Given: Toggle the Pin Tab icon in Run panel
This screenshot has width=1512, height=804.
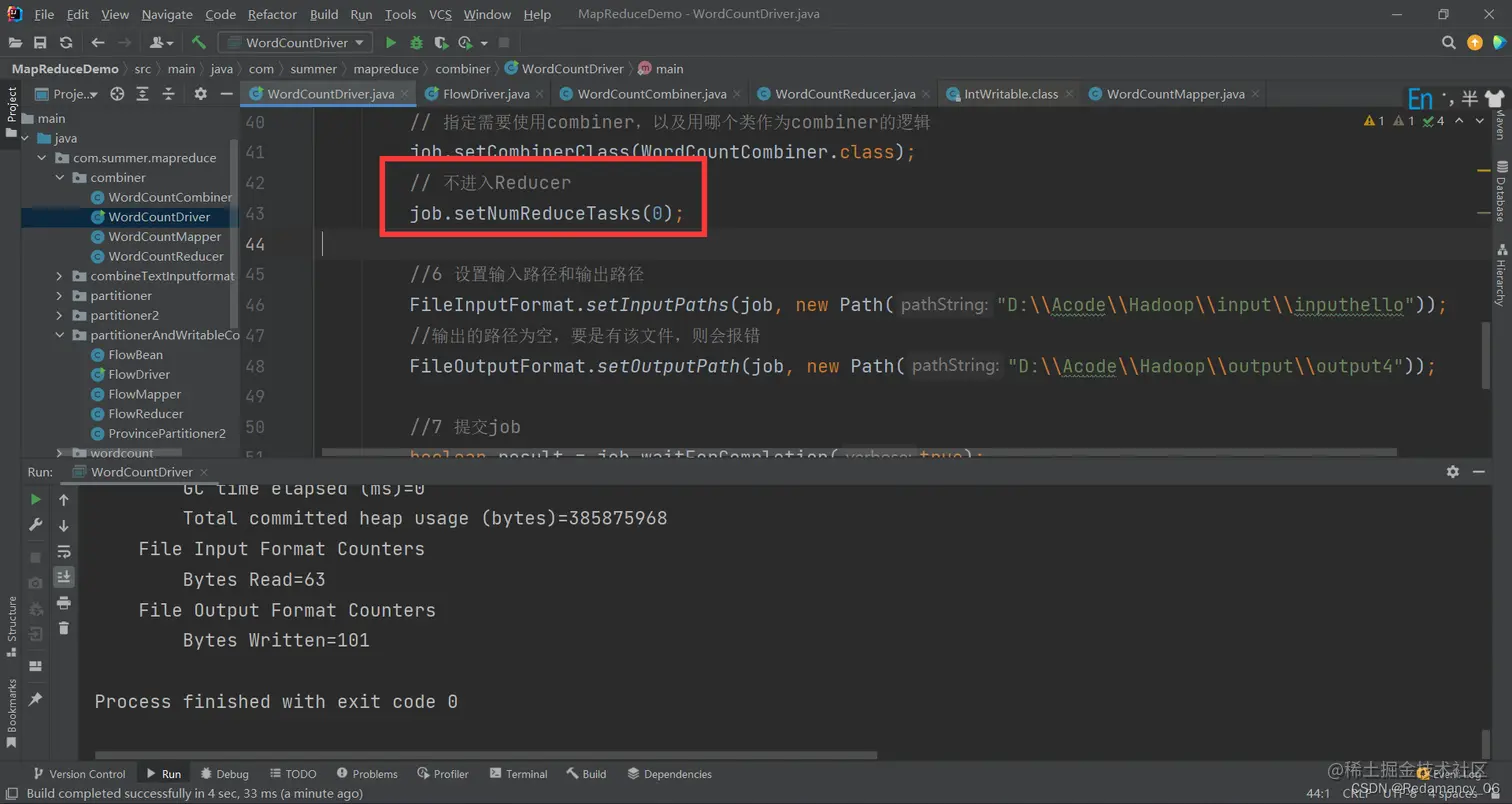Looking at the screenshot, I should click(36, 699).
